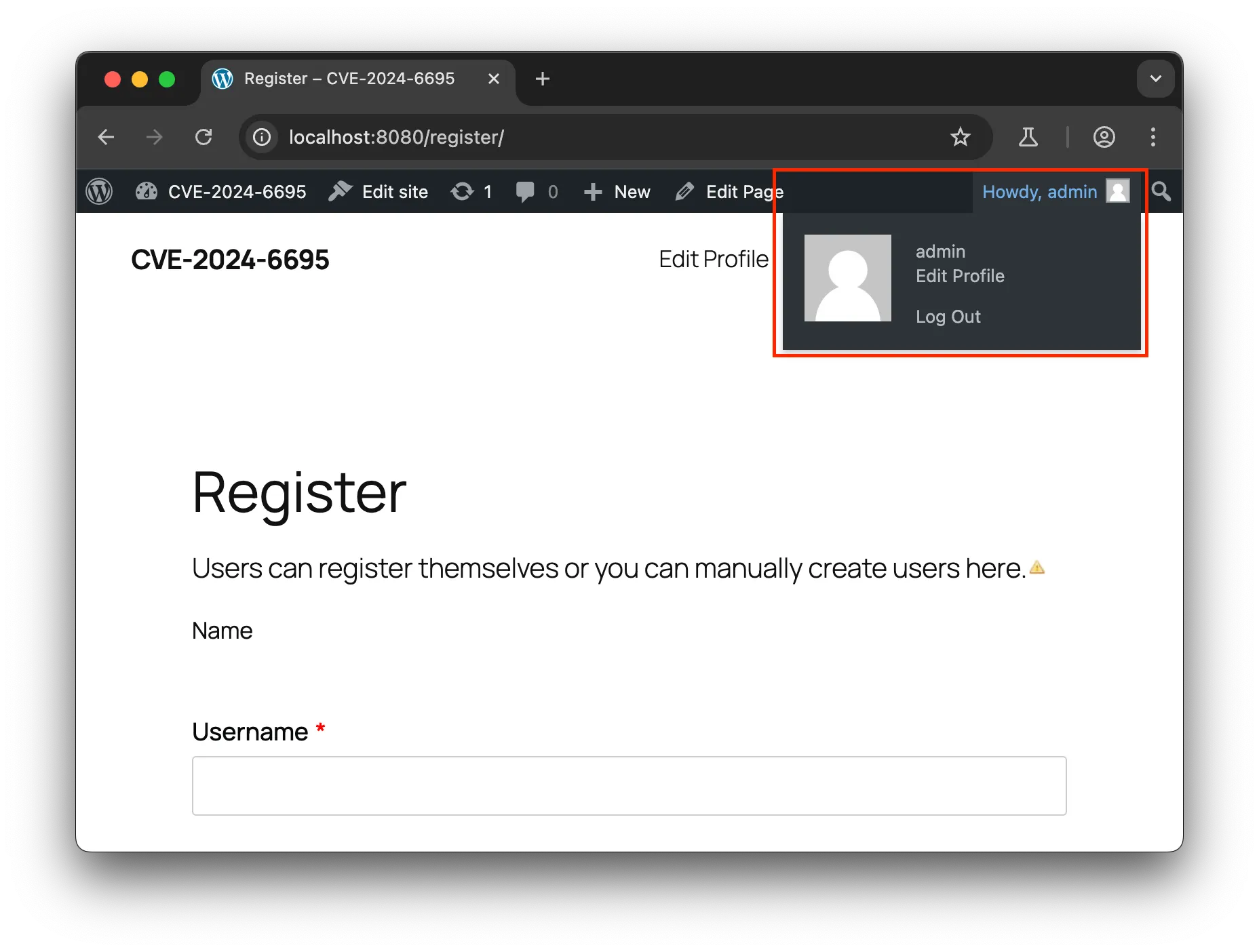This screenshot has width=1259, height=952.
Task: Click Edit Page in admin bar
Action: [x=729, y=192]
